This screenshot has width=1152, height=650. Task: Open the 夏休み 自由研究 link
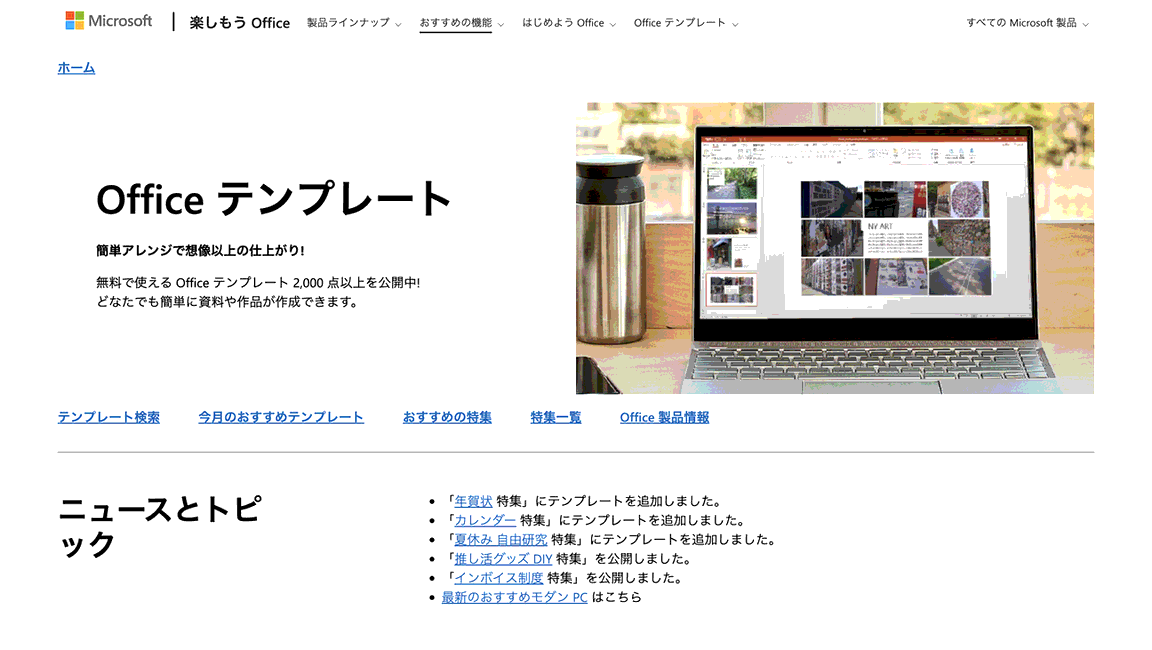[x=500, y=539]
